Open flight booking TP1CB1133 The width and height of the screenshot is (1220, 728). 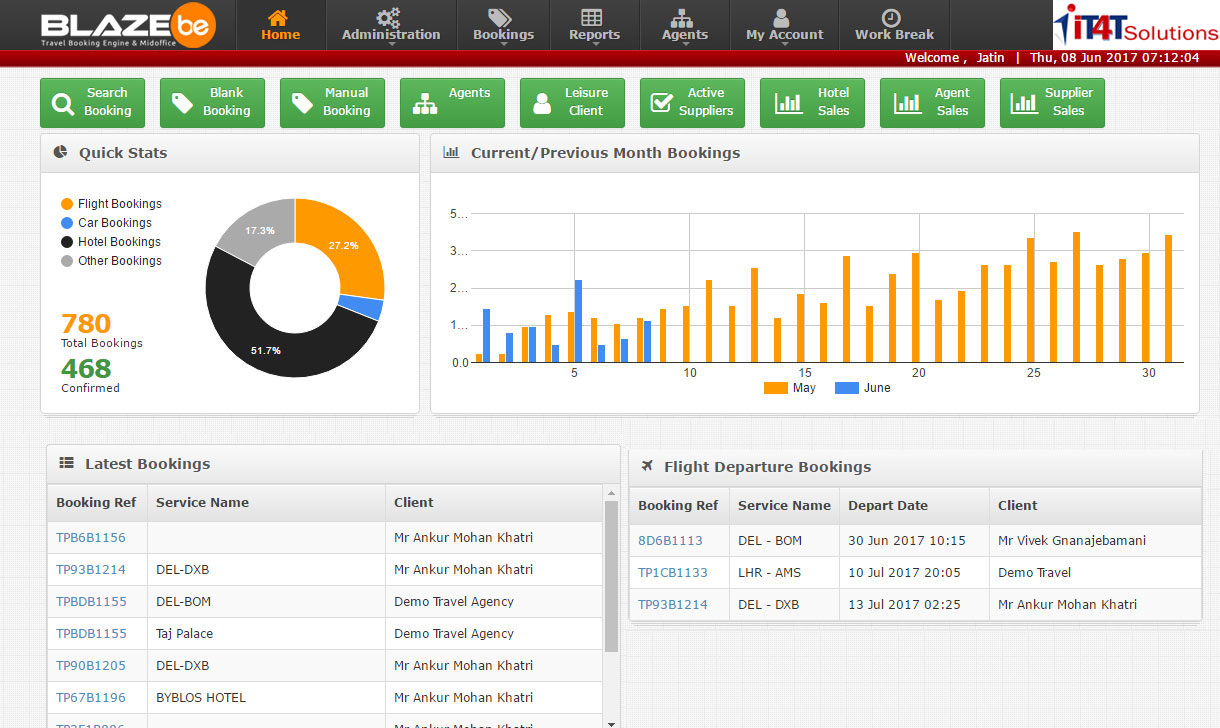(673, 573)
